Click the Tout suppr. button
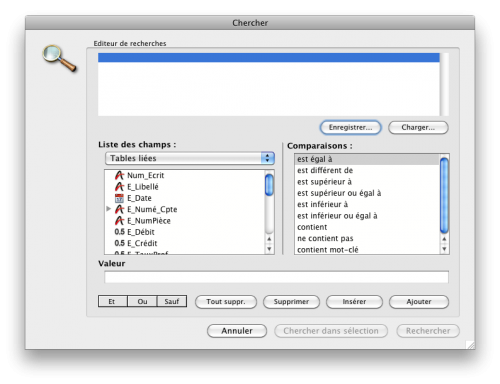The width and height of the screenshot is (500, 384). tap(226, 302)
